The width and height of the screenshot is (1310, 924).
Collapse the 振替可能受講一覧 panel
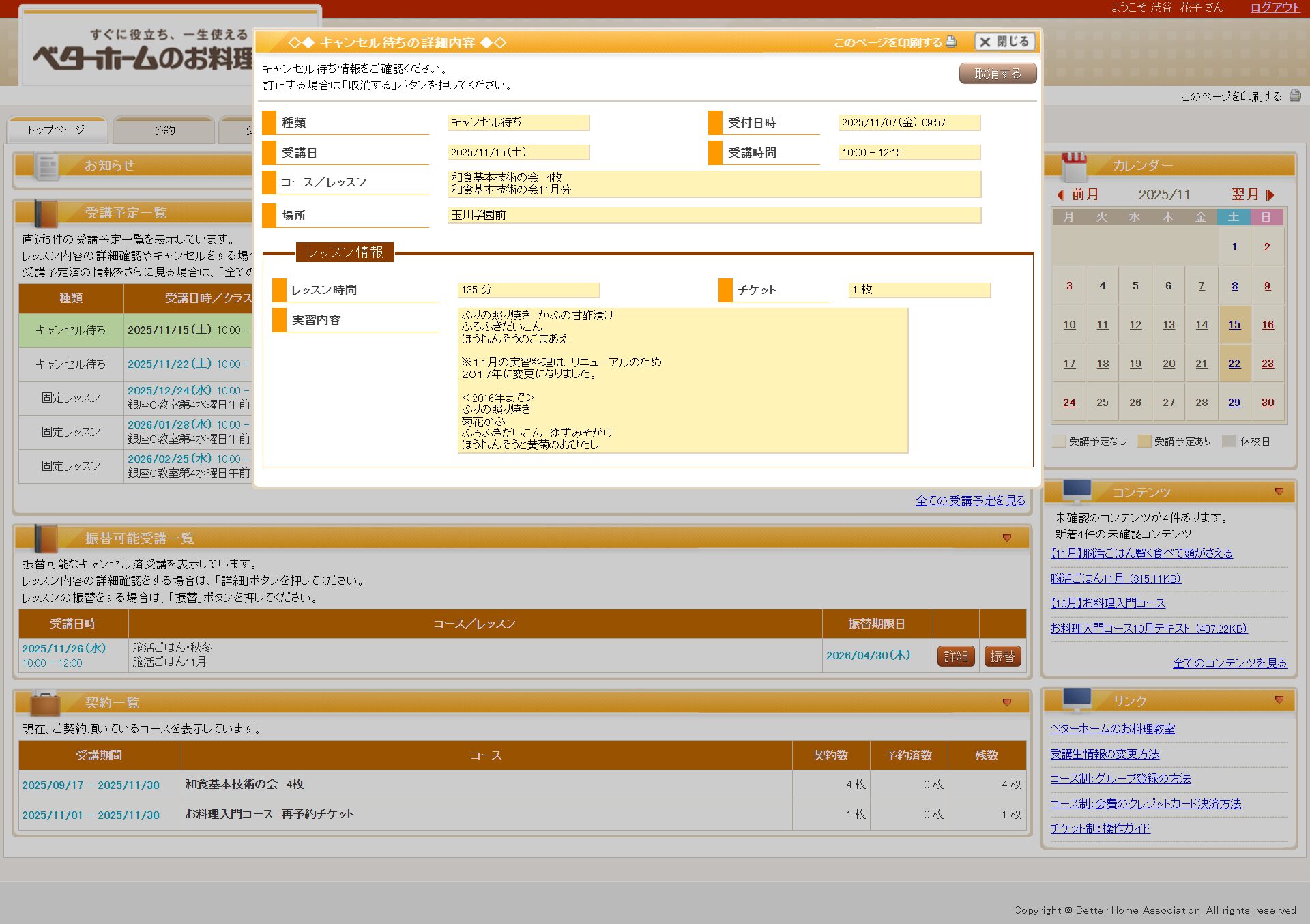click(x=1006, y=538)
